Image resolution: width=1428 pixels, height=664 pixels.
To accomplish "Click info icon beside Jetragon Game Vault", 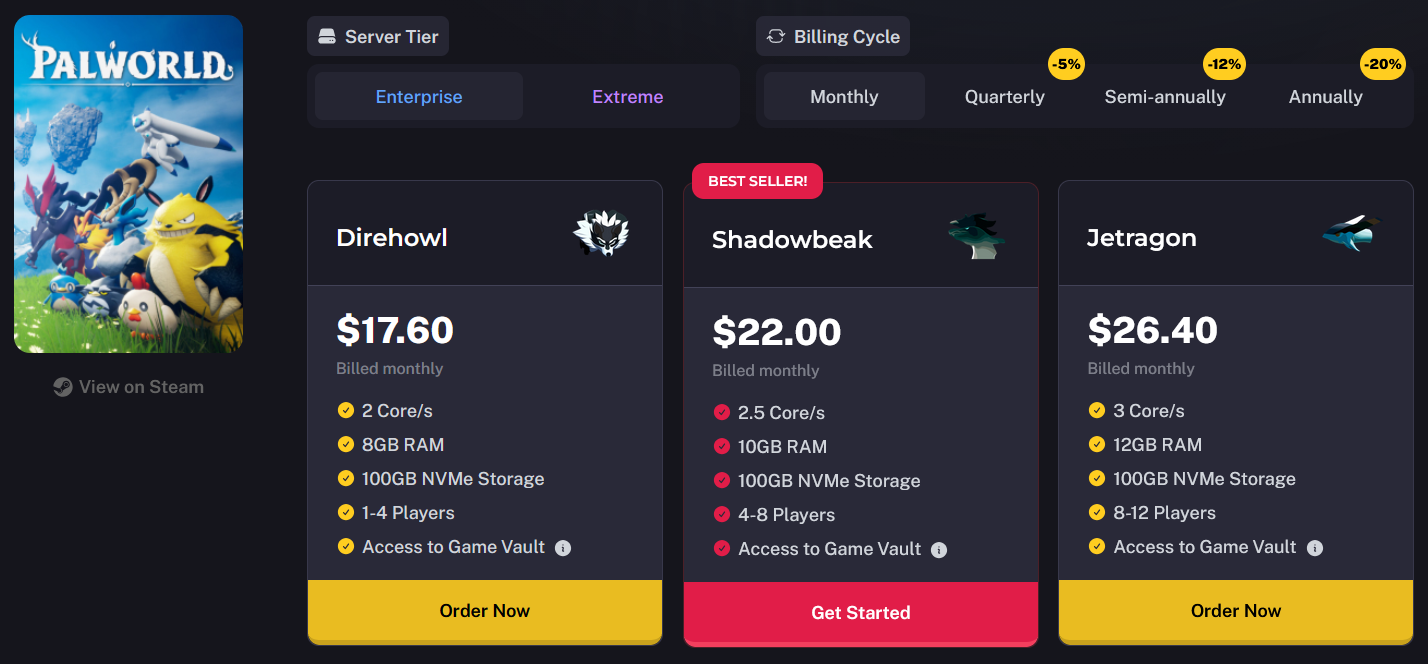I will 1315,548.
